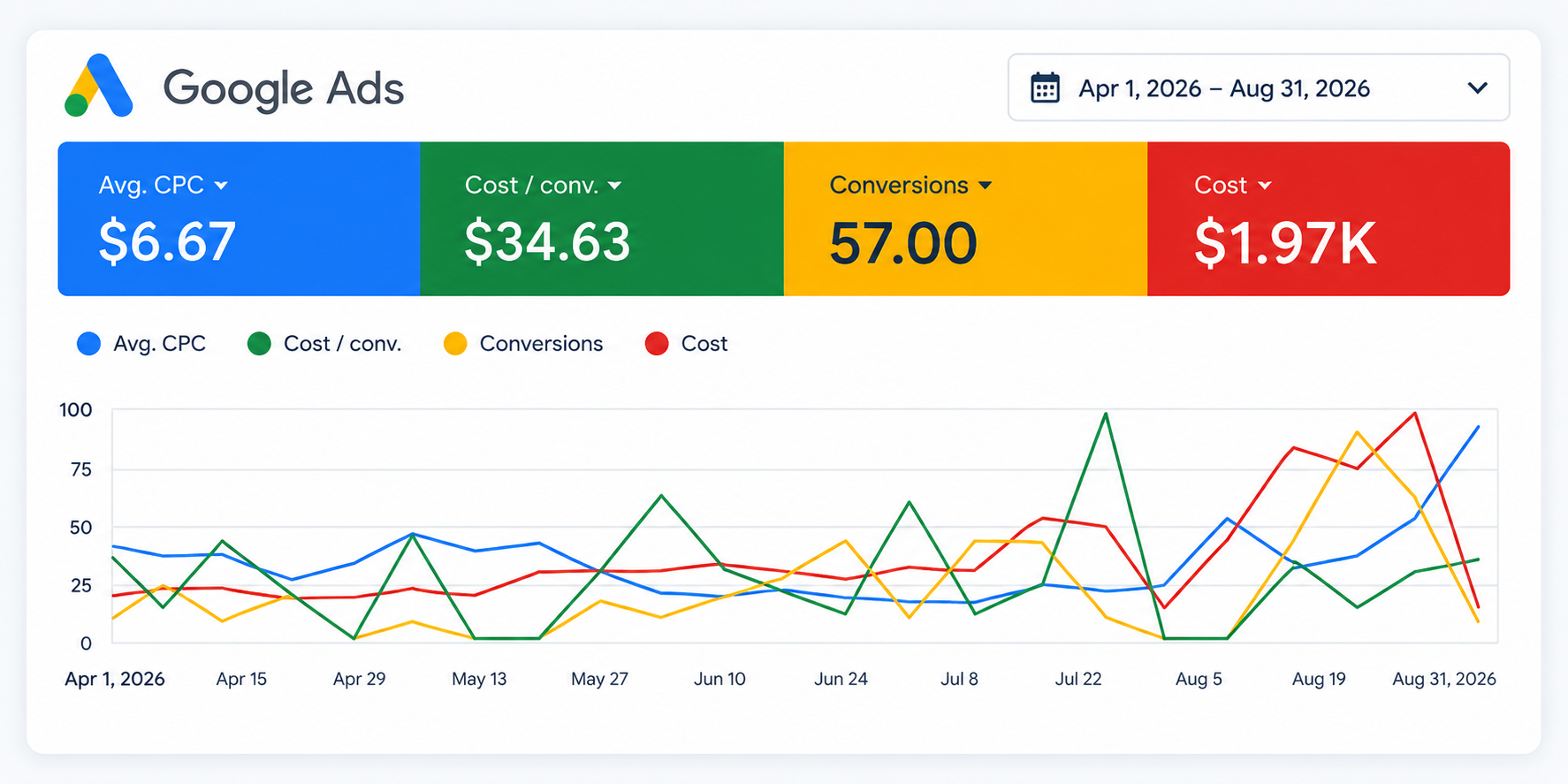Click the 75 y-axis label
This screenshot has width=1568, height=784.
pos(80,469)
